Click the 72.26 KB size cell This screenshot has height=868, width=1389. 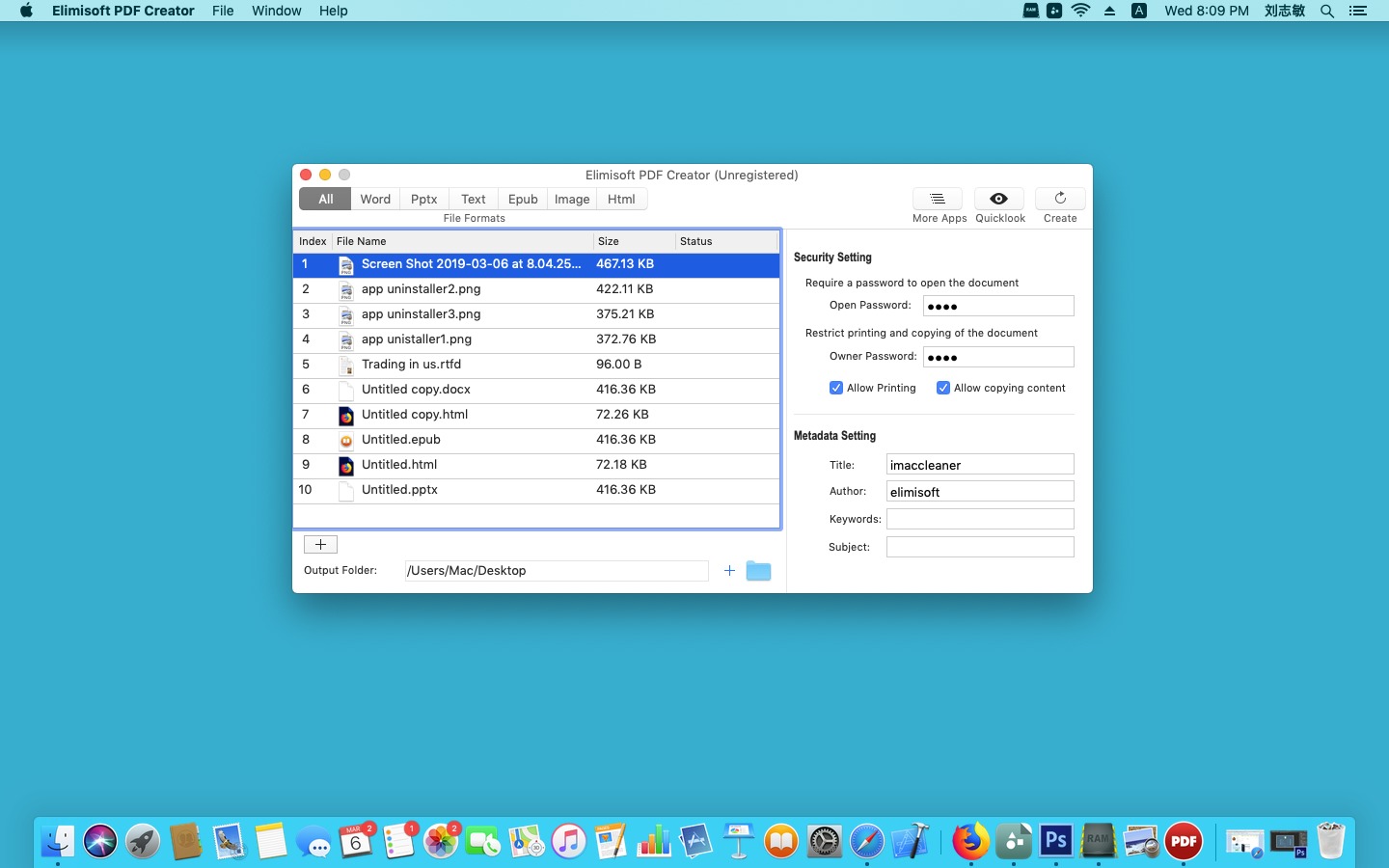tap(622, 415)
